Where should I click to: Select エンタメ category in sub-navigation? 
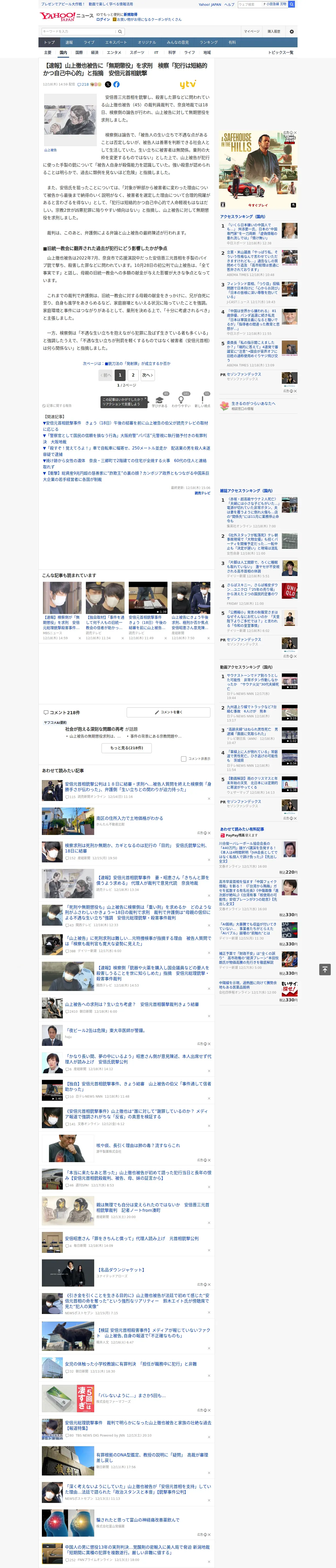(114, 52)
